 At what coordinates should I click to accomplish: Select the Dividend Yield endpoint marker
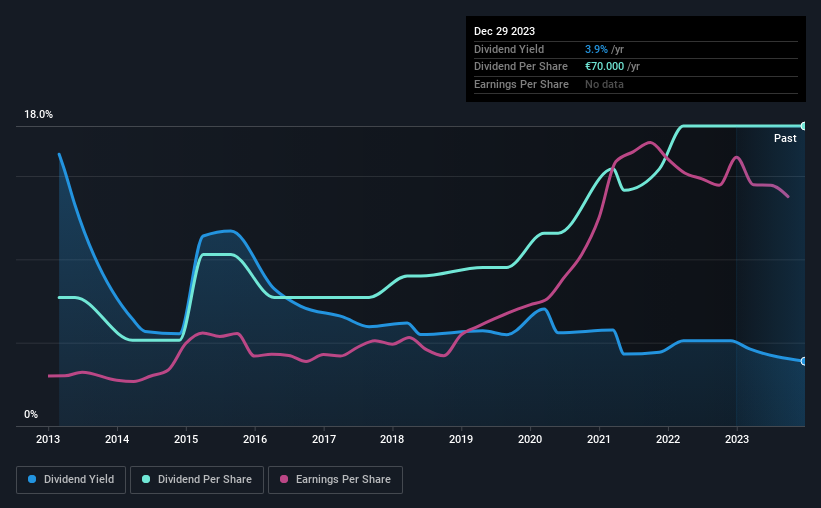[x=804, y=361]
